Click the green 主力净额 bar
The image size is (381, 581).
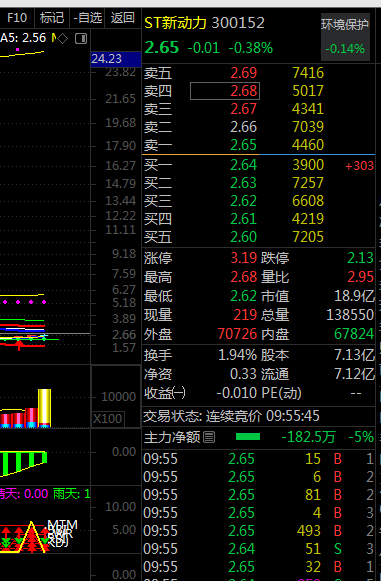click(x=248, y=437)
